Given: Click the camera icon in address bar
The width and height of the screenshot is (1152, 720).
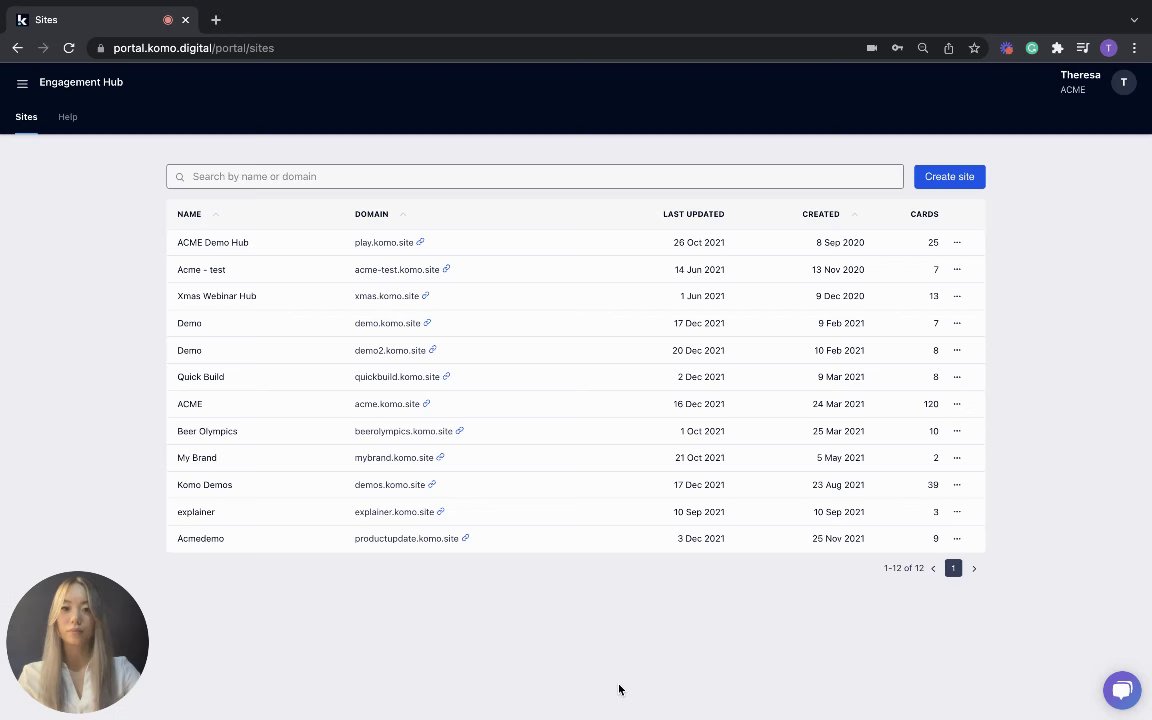Looking at the screenshot, I should click(x=871, y=48).
